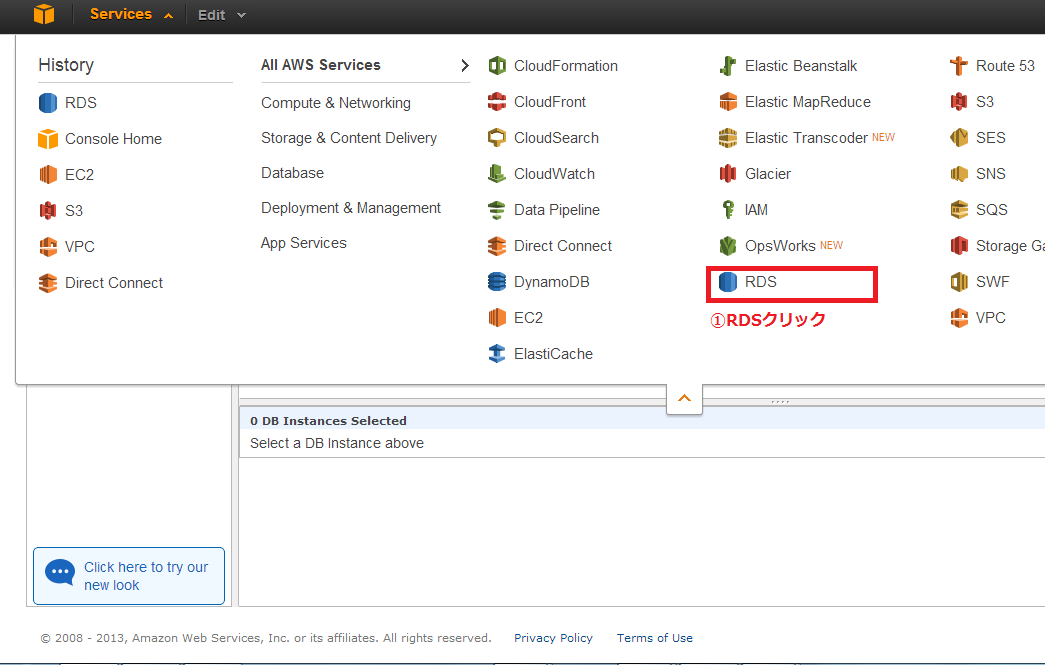Open the CloudFormation service link
The image size is (1045, 665).
coord(566,66)
